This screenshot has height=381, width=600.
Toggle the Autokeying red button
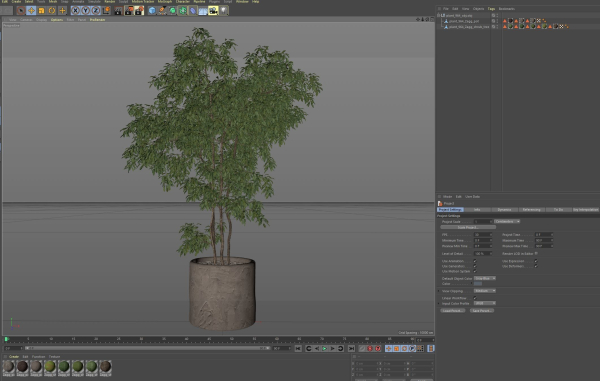point(370,348)
